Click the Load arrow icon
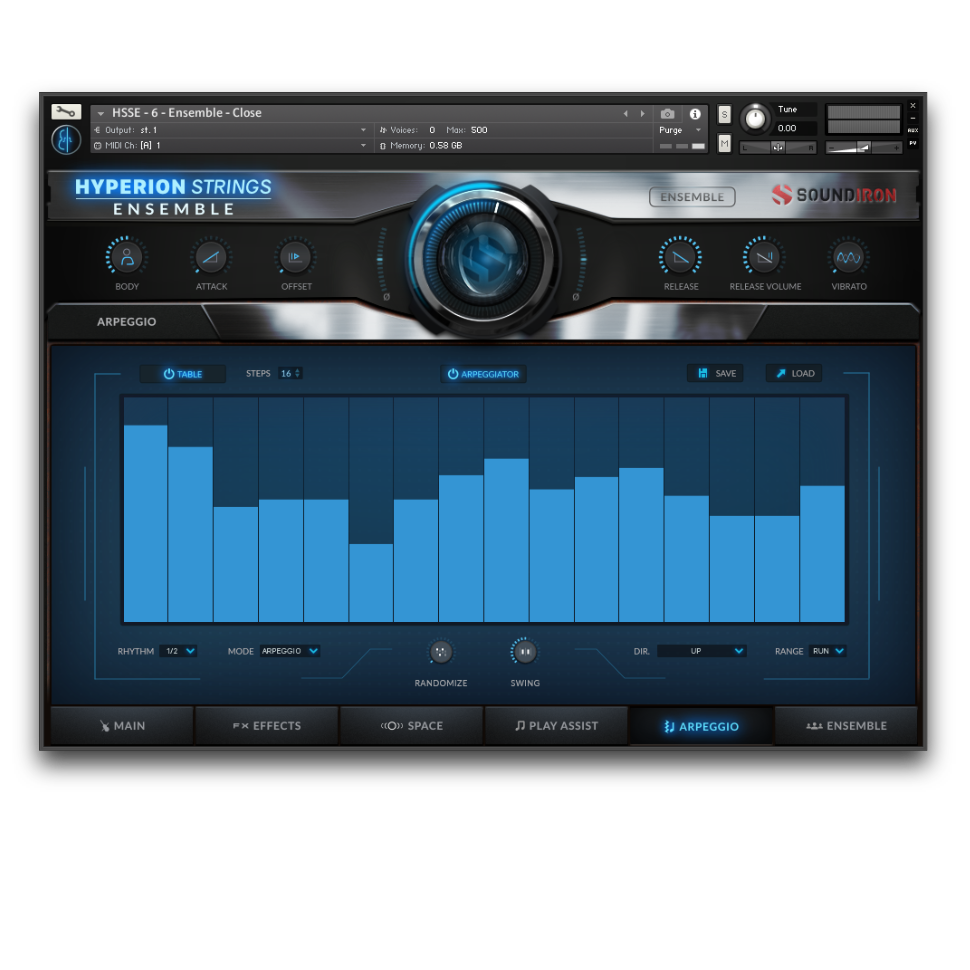Image resolution: width=970 pixels, height=970 pixels. coord(781,373)
